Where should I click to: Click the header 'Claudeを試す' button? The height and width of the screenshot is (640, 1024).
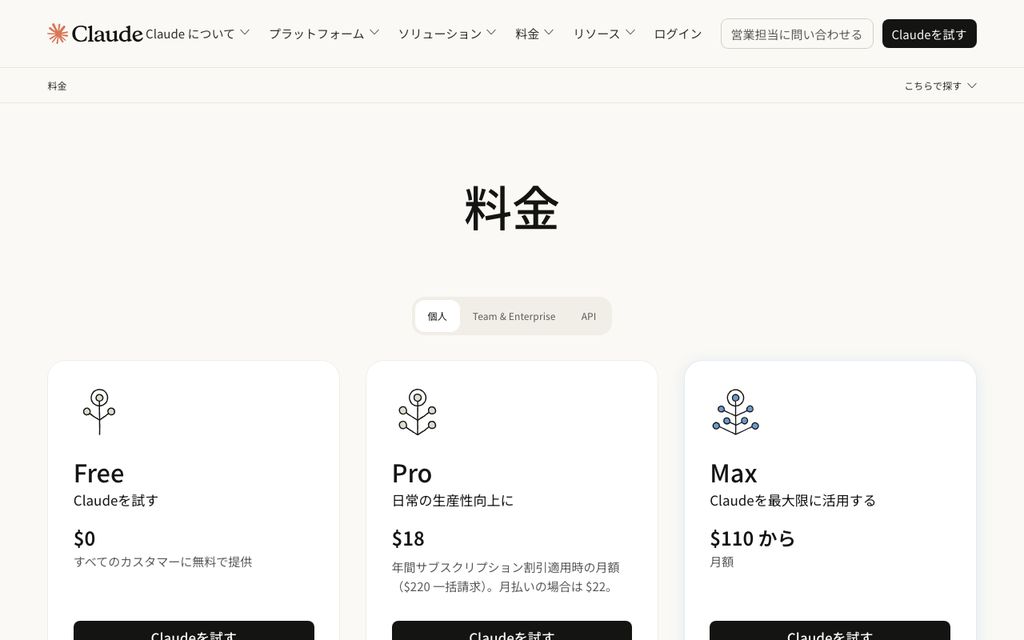pyautogui.click(x=929, y=34)
